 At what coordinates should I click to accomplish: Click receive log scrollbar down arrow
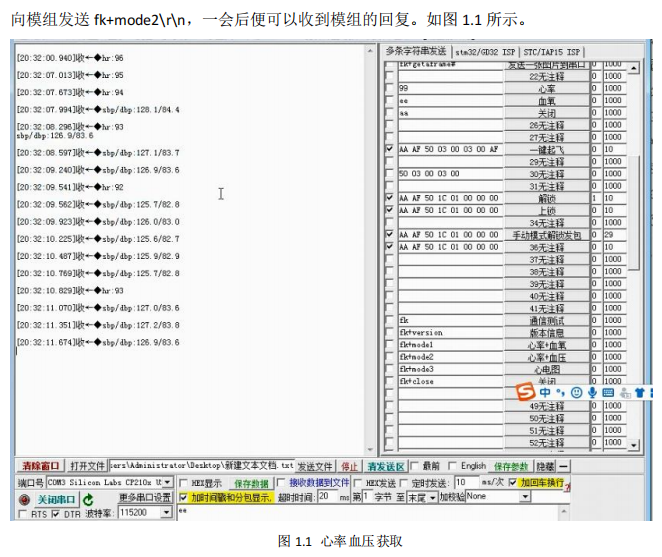(x=370, y=450)
